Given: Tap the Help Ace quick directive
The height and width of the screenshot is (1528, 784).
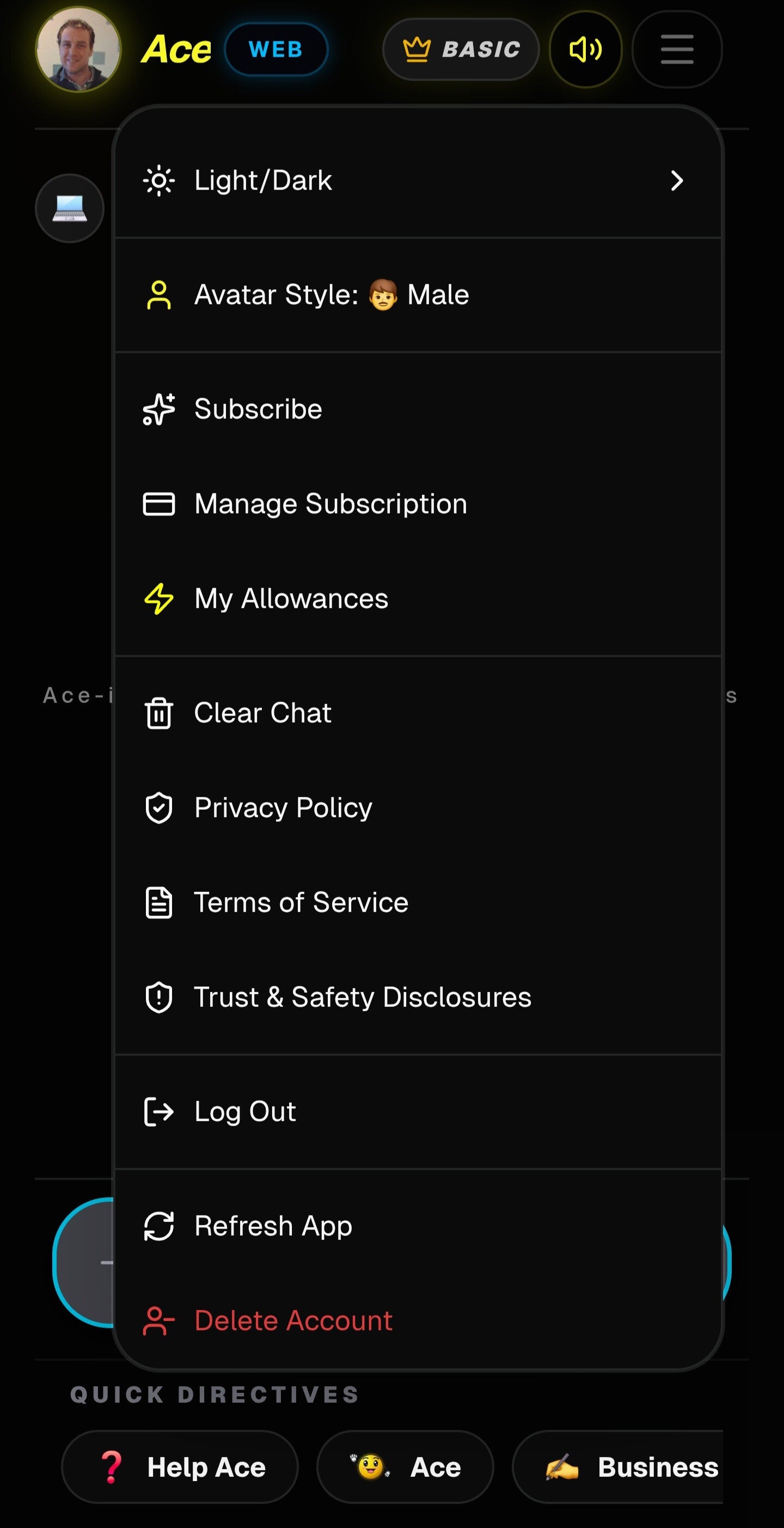Looking at the screenshot, I should click(180, 1467).
